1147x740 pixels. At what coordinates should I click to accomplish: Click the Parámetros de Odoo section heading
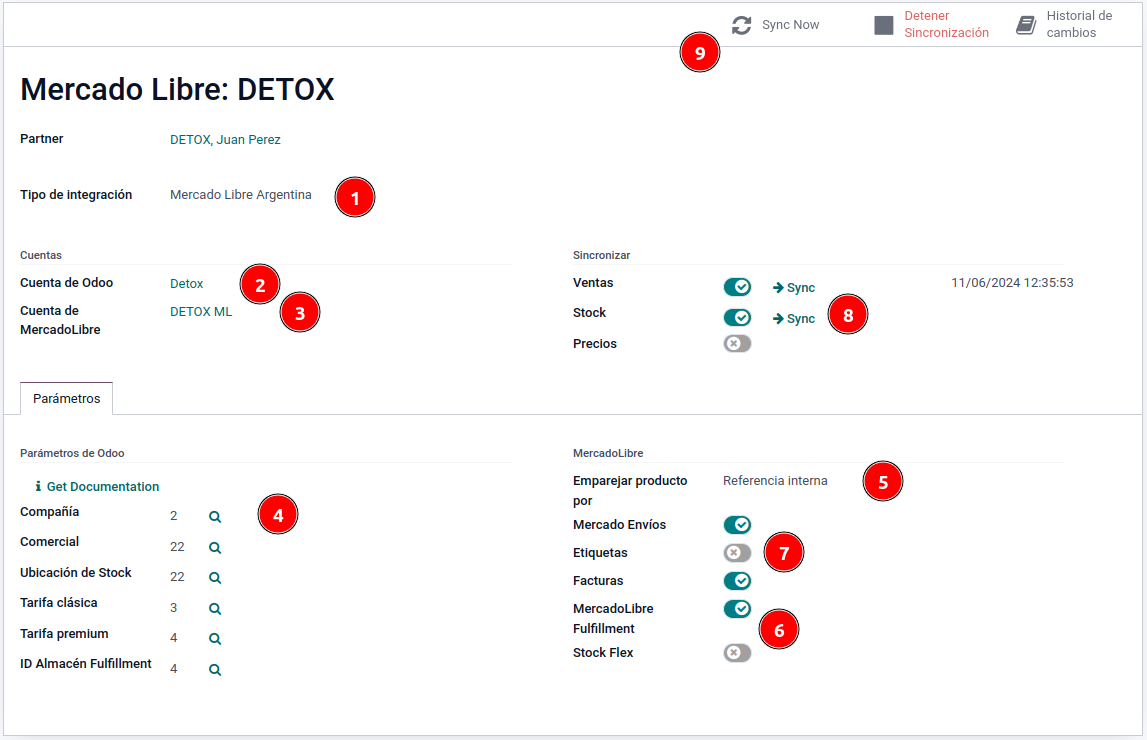click(72, 453)
